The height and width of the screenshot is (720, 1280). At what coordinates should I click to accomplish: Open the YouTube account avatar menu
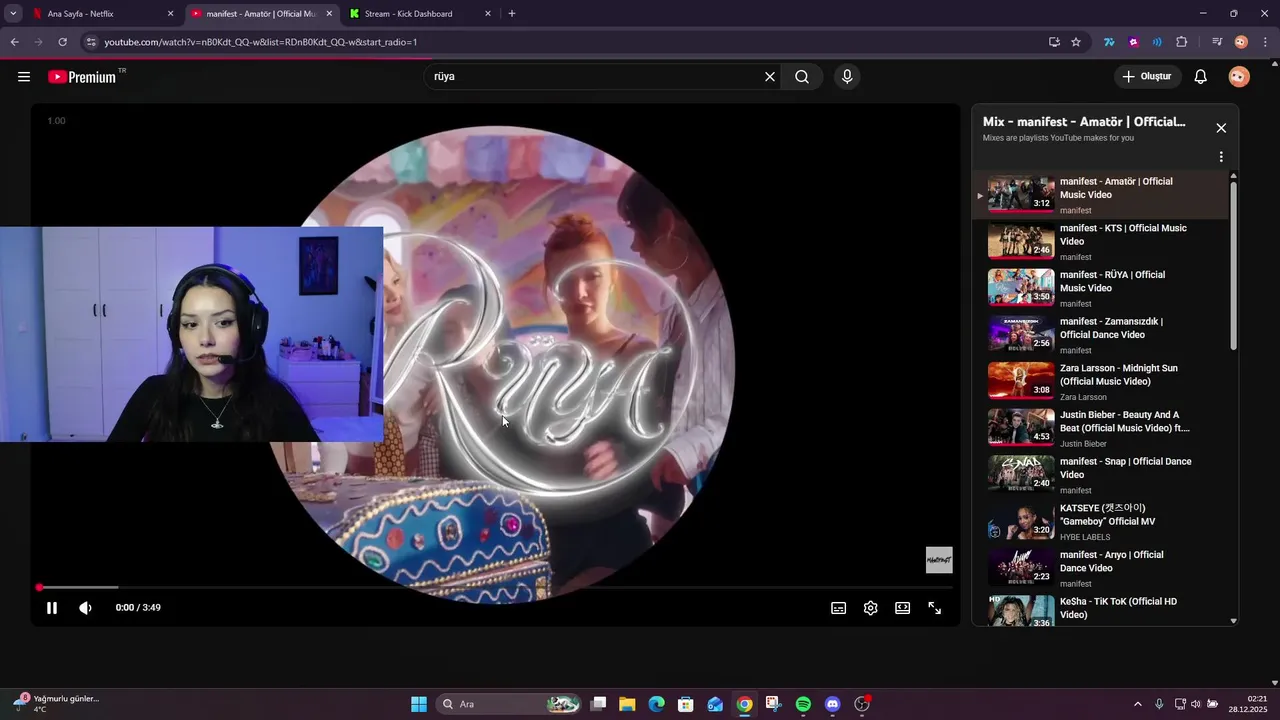pos(1239,77)
